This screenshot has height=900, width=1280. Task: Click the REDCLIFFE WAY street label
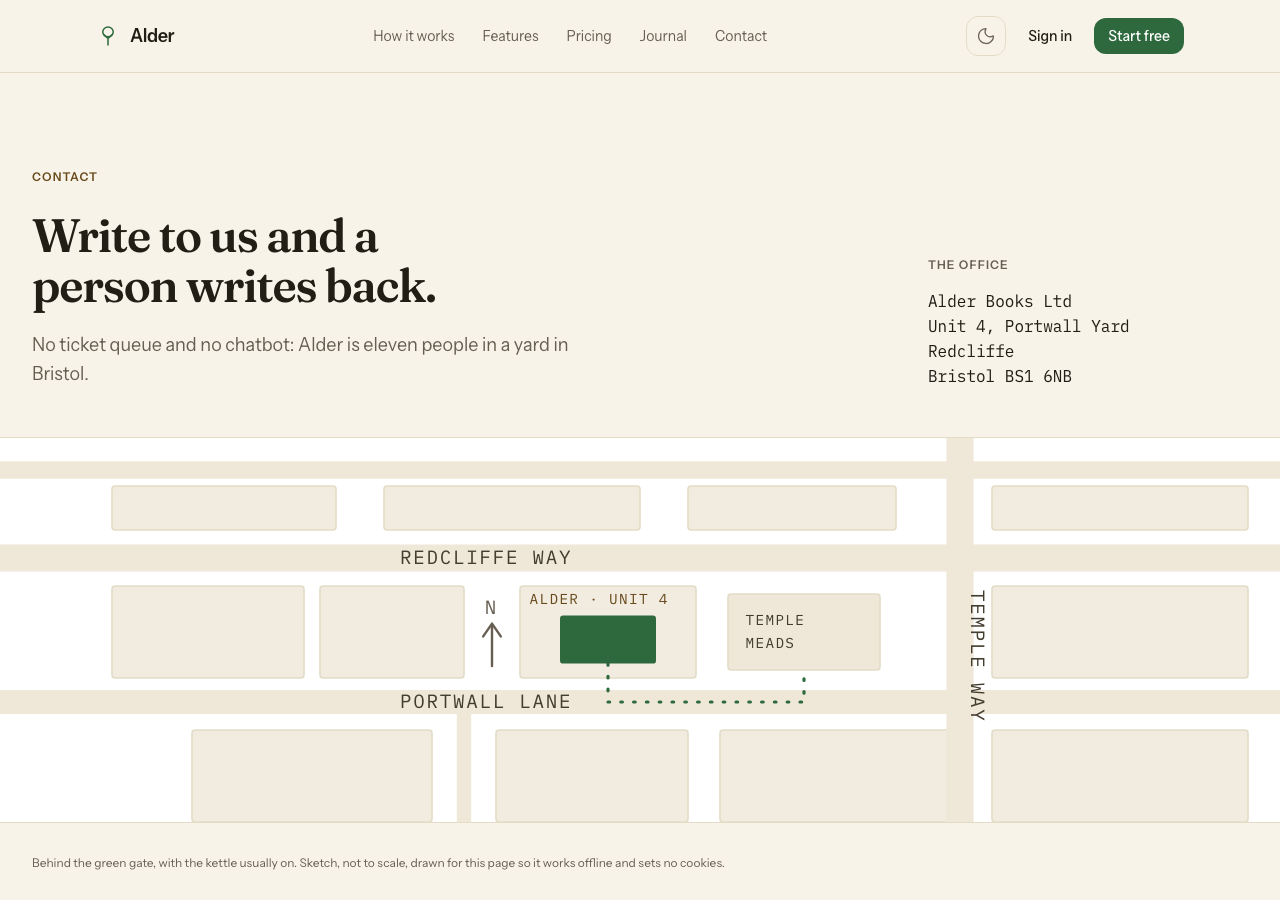coord(486,558)
